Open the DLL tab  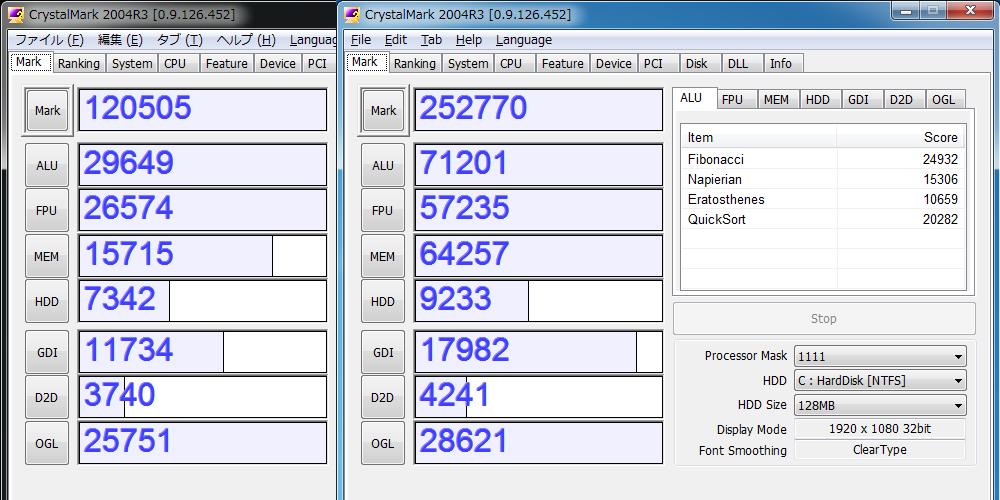738,63
